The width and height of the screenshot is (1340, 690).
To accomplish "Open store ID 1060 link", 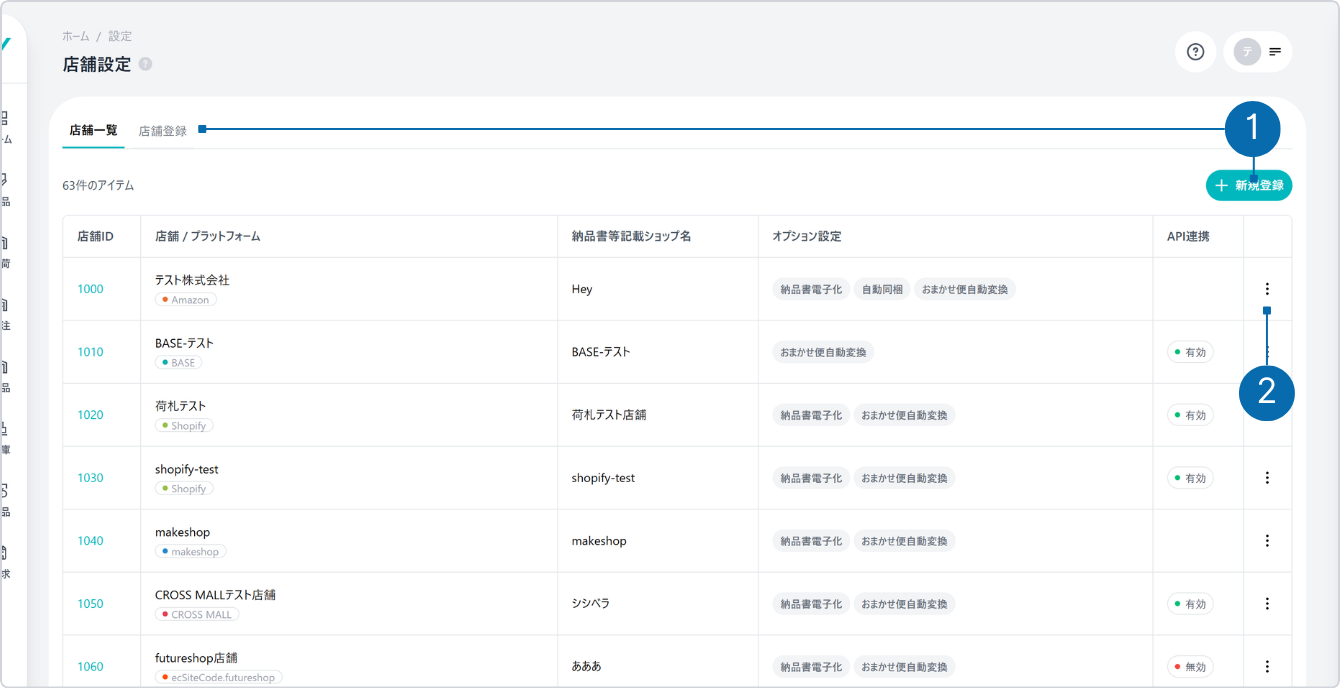I will pyautogui.click(x=90, y=667).
